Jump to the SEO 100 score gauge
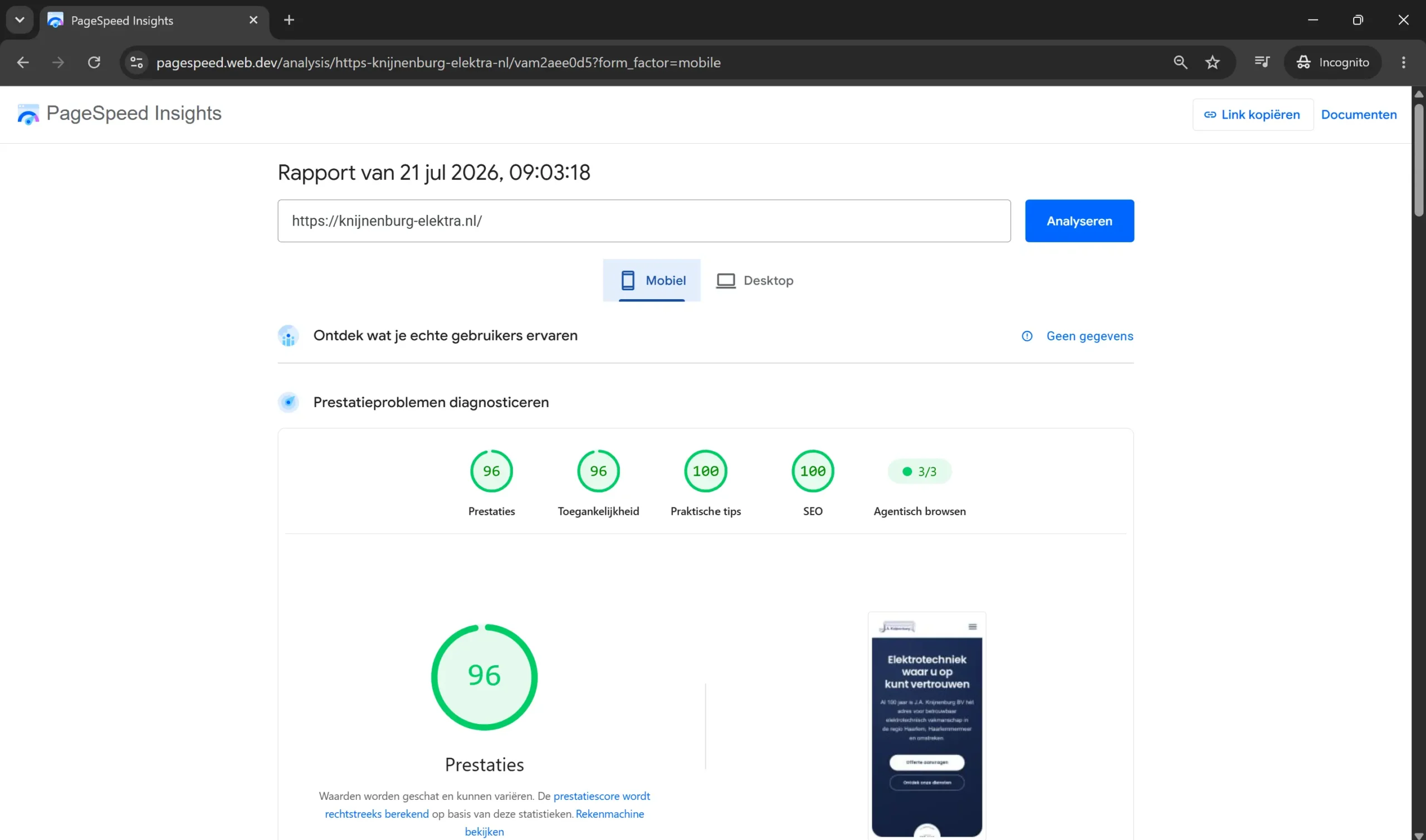Viewport: 1426px width, 840px height. click(813, 471)
